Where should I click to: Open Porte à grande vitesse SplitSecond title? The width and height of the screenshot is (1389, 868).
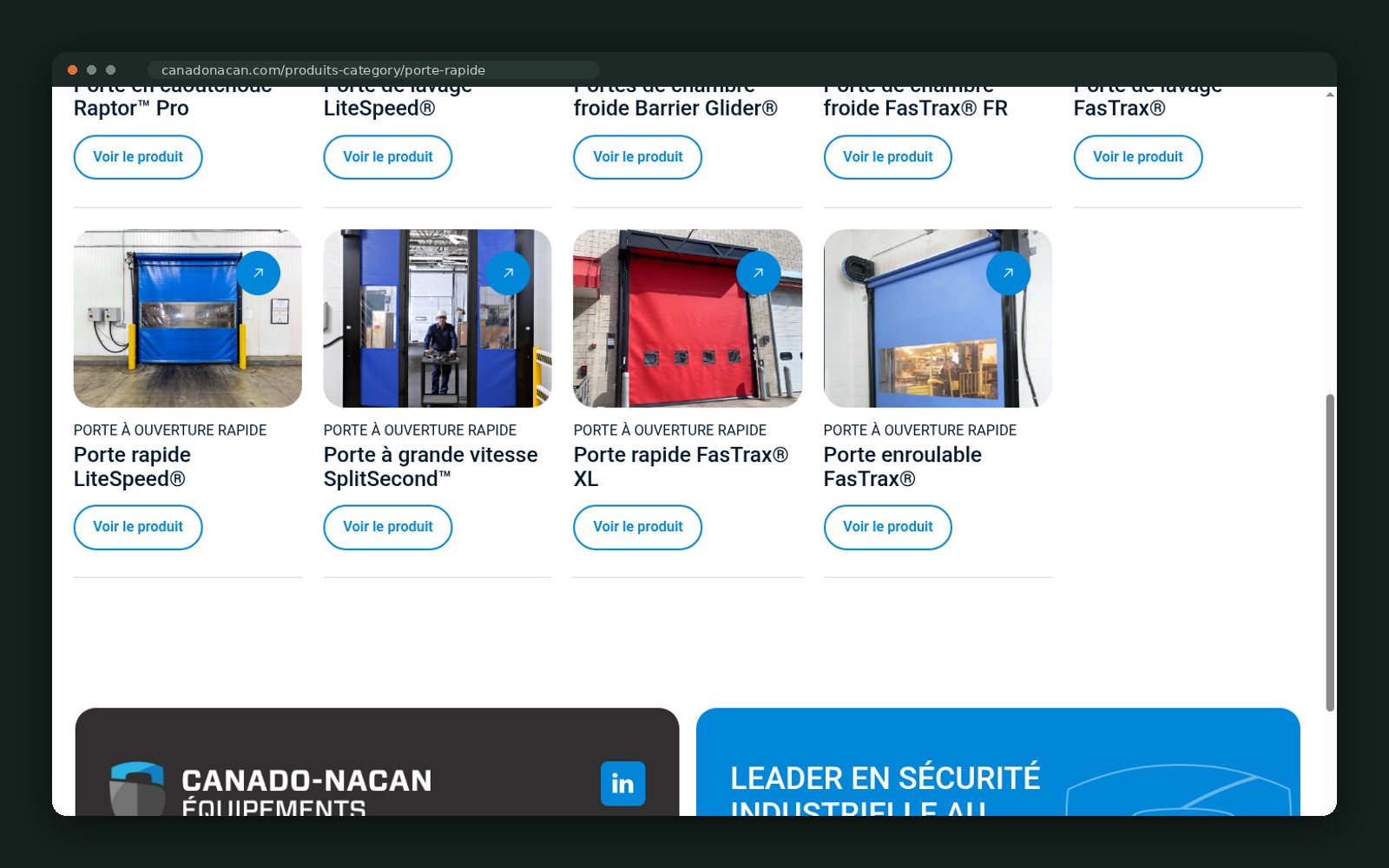pos(431,467)
